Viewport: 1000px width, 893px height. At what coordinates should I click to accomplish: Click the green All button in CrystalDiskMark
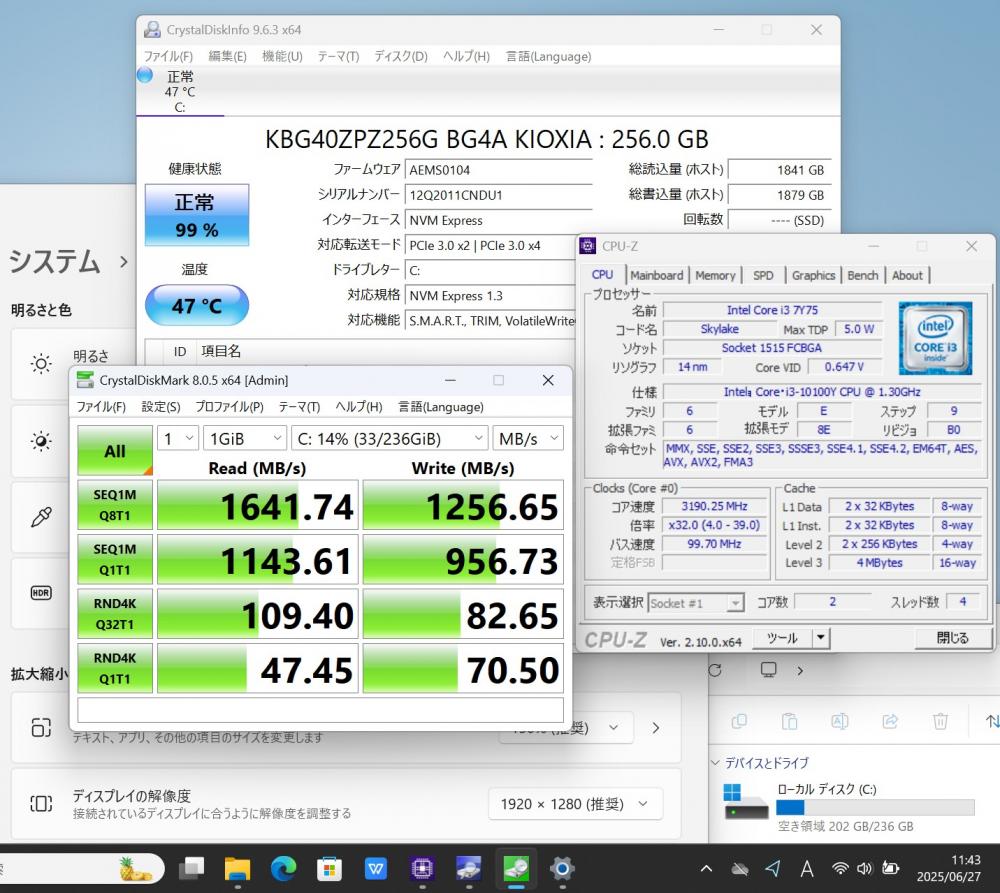coord(115,450)
